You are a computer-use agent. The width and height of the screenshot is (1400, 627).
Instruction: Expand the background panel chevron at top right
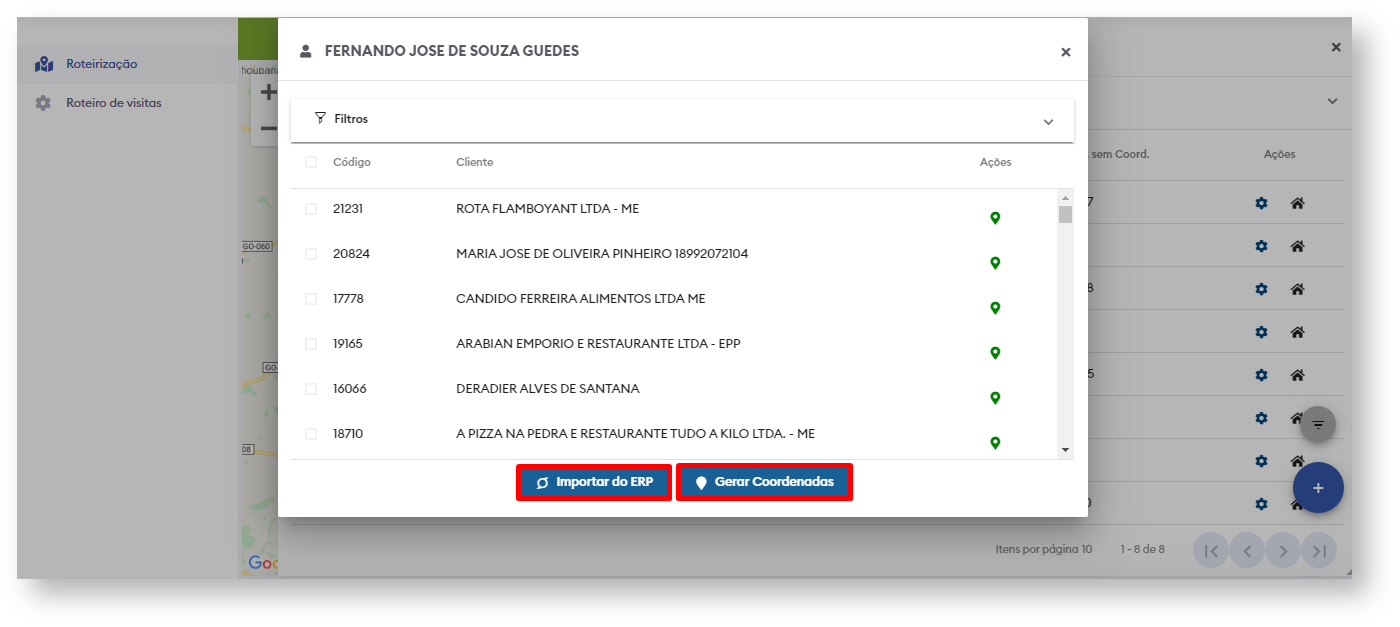click(1332, 101)
